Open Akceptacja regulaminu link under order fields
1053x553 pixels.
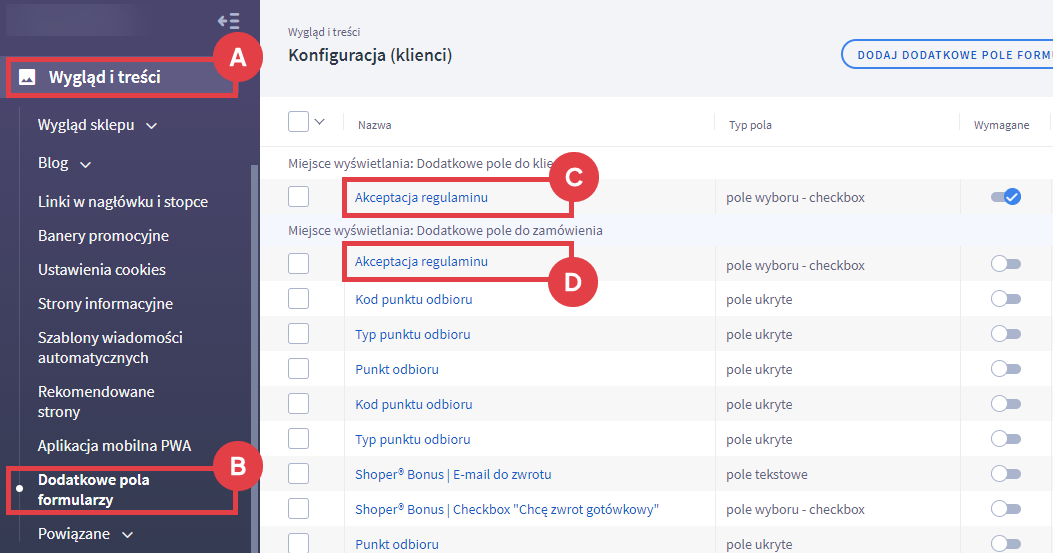click(421, 261)
